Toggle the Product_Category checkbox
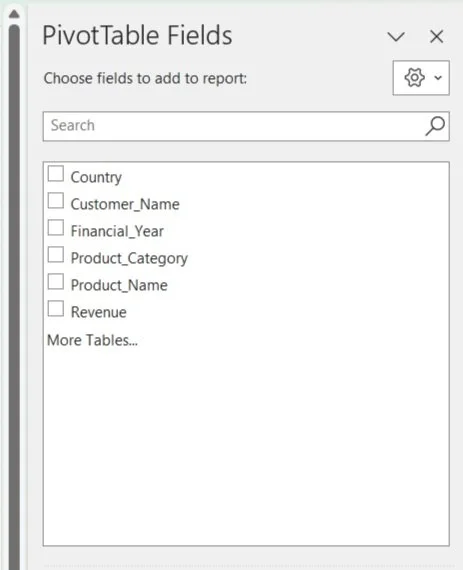 coord(56,254)
